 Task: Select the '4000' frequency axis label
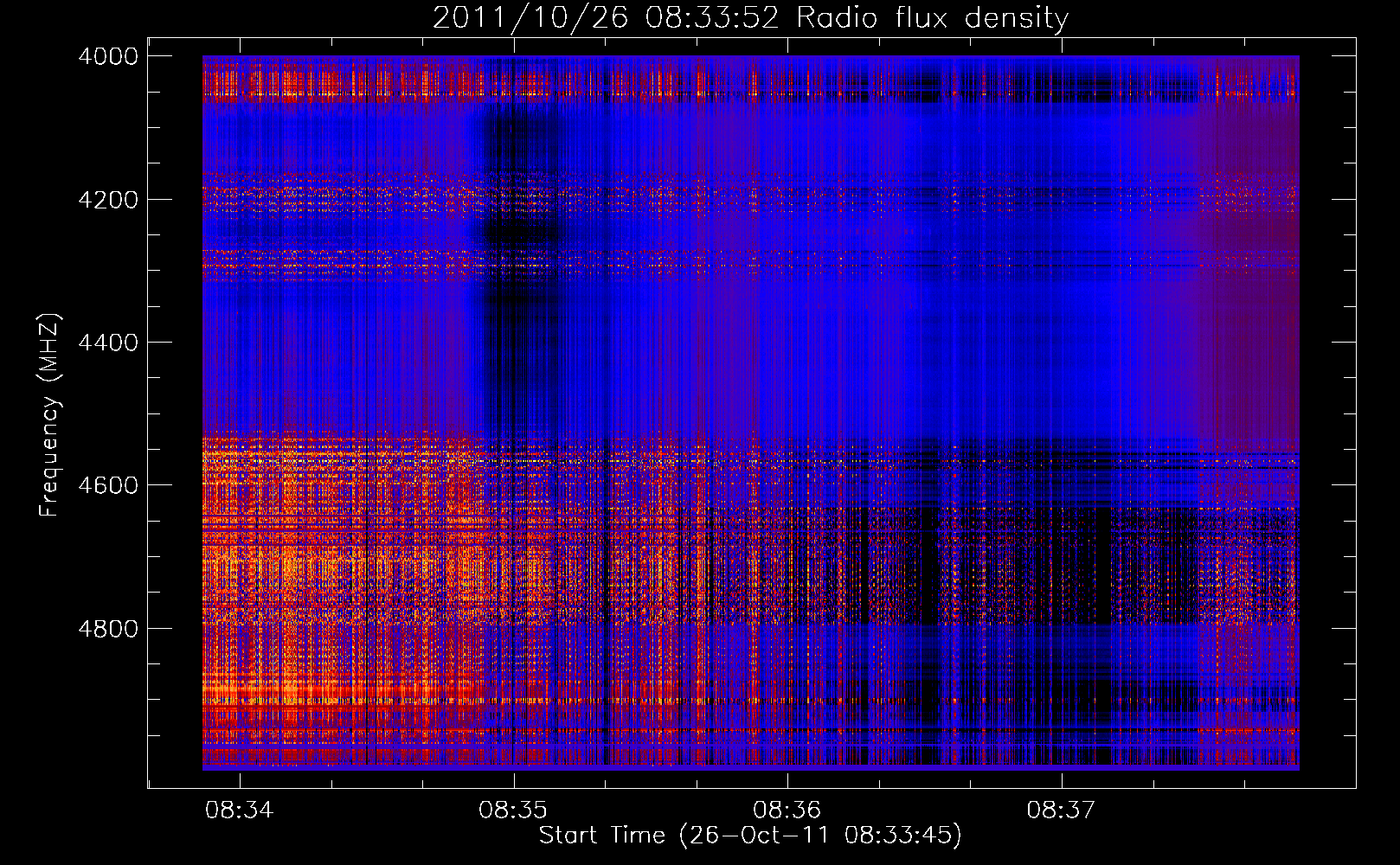108,56
